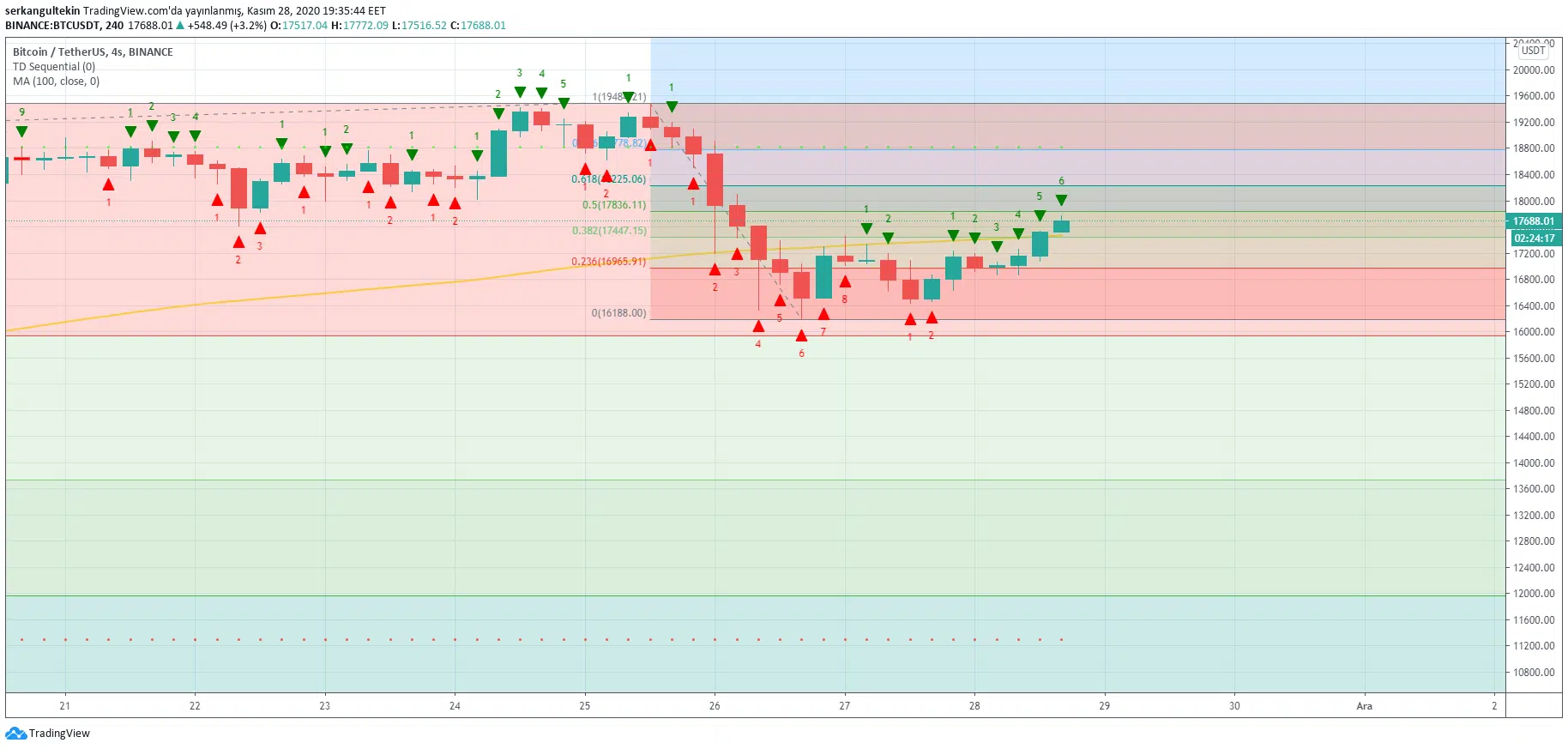This screenshot has height=749, width=1568.
Task: Select the red arrow above number 6
Action: pos(801,336)
